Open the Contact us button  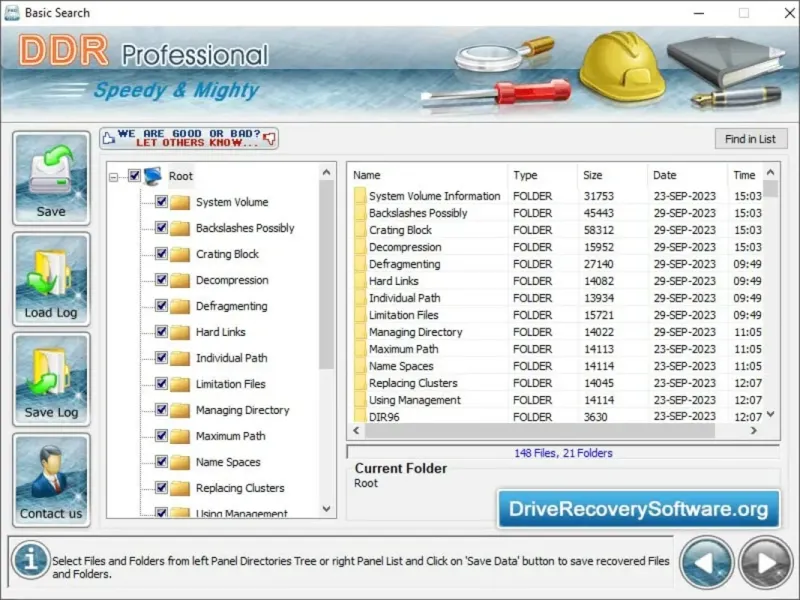pyautogui.click(x=51, y=480)
